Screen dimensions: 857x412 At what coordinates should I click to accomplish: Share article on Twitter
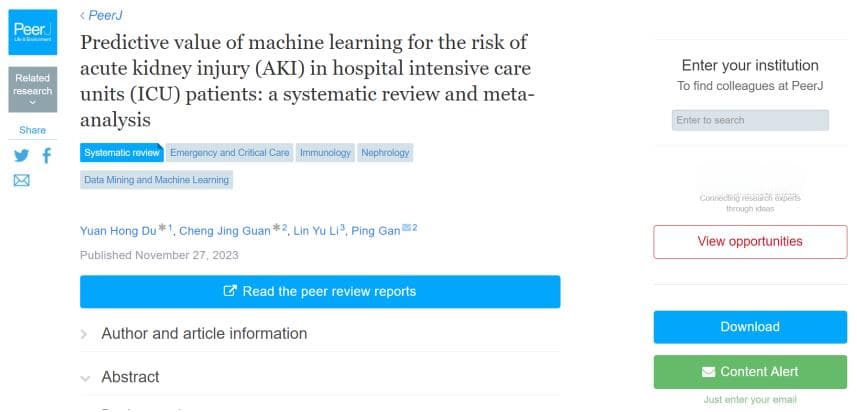pos(21,156)
